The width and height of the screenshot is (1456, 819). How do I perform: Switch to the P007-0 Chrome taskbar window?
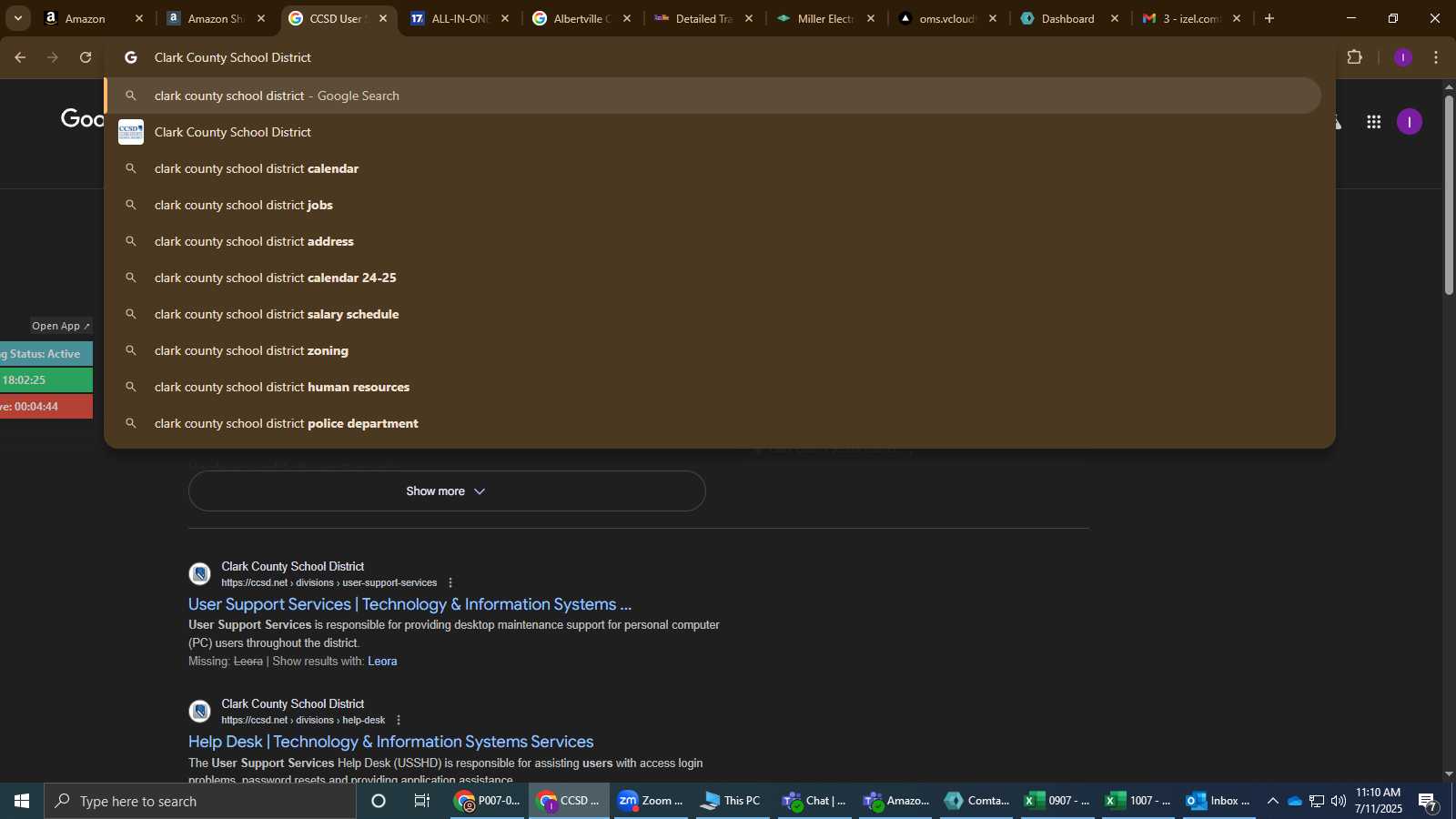[489, 801]
